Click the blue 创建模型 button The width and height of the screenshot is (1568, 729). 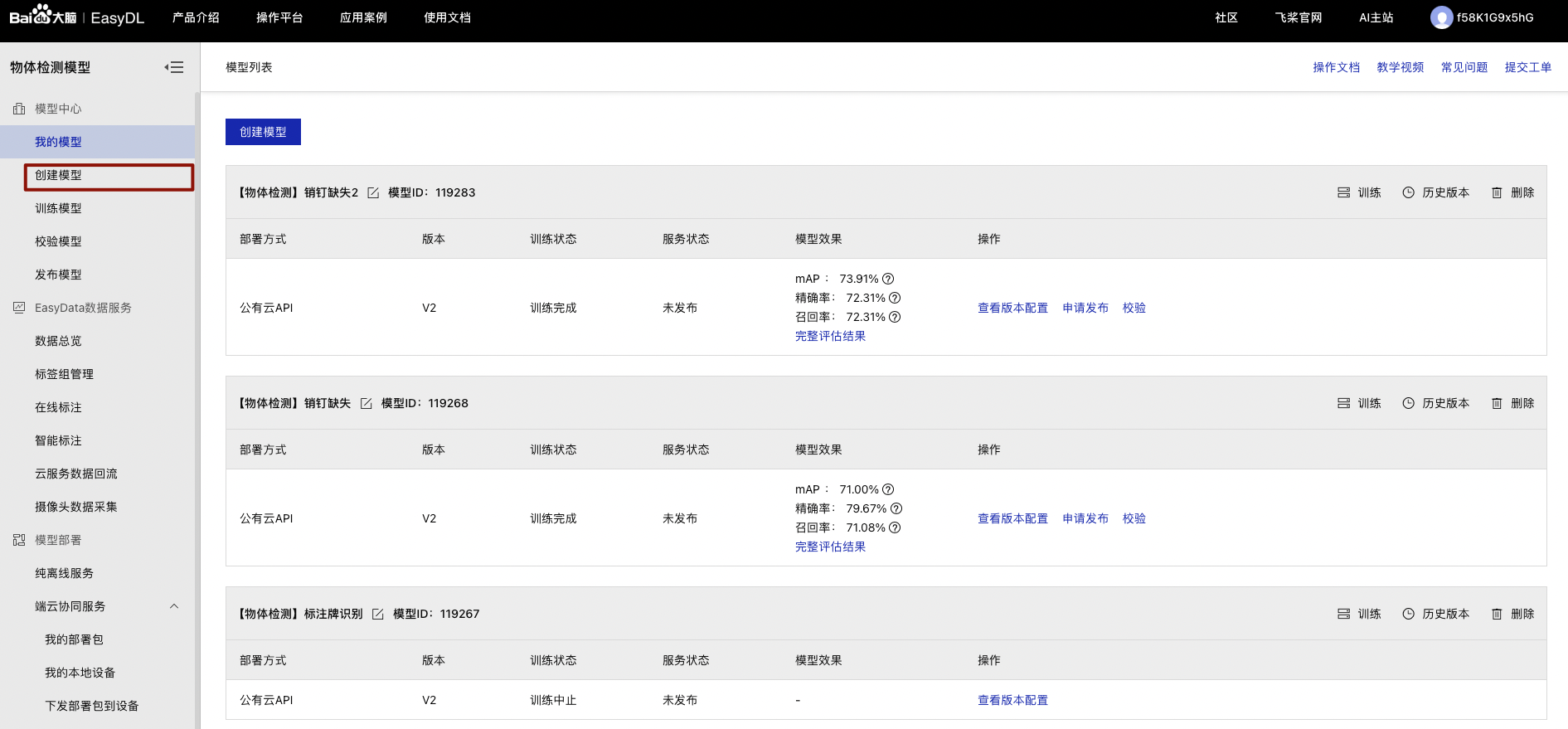pyautogui.click(x=263, y=132)
